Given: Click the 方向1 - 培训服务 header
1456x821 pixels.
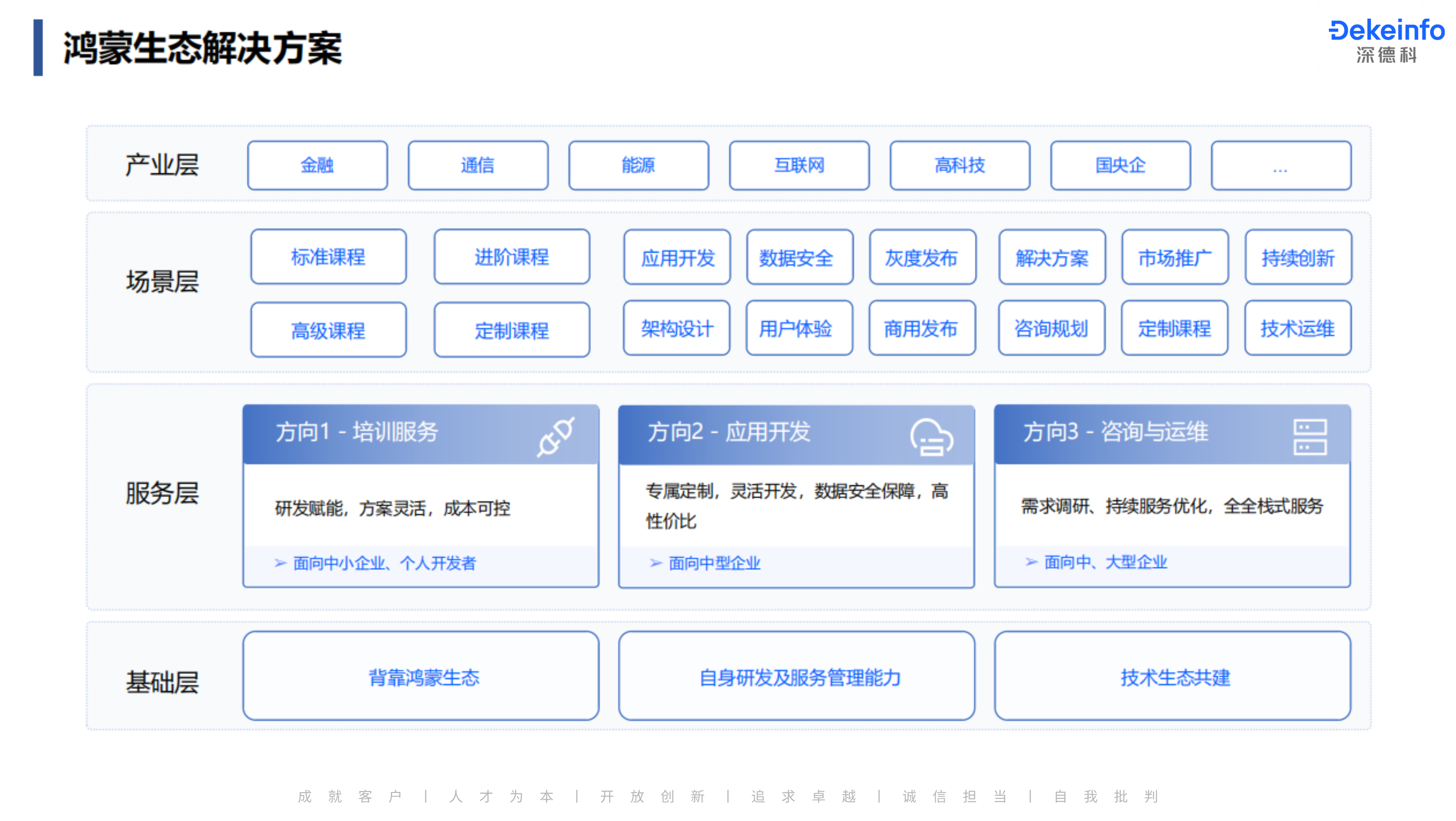Looking at the screenshot, I should [420, 434].
